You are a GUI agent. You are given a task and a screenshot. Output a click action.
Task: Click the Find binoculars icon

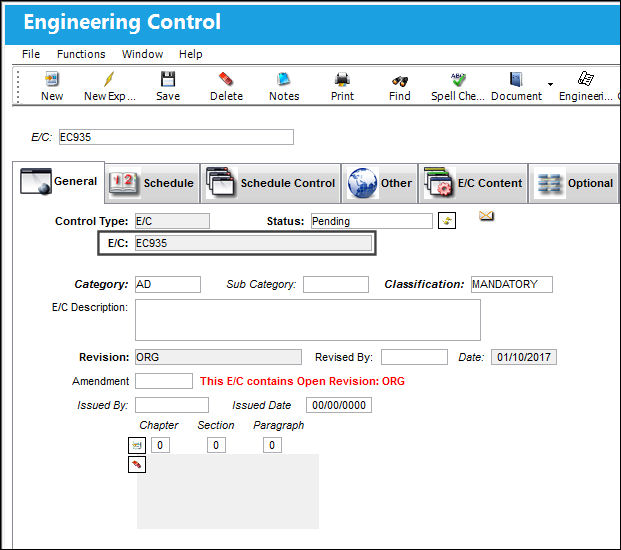pos(400,81)
